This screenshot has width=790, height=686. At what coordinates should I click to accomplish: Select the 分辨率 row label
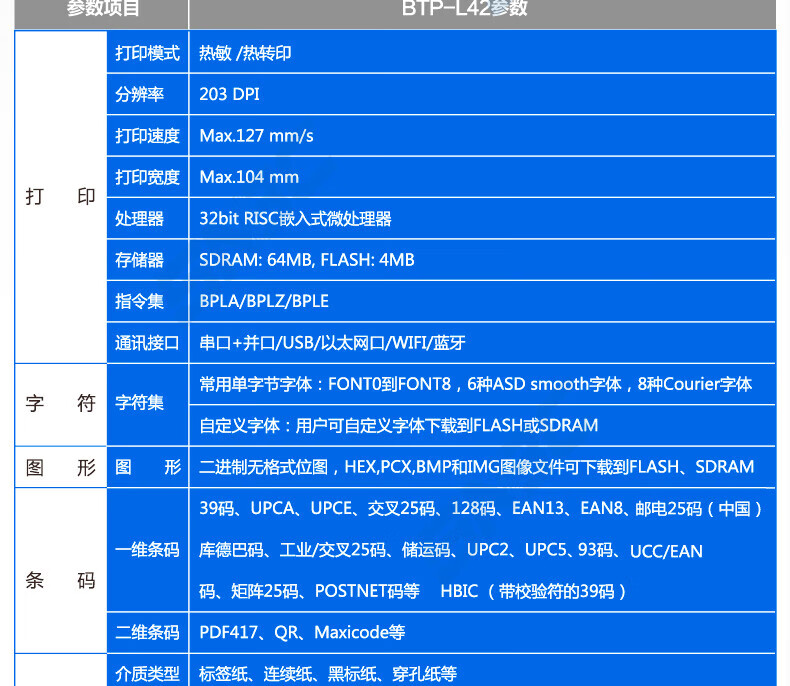pyautogui.click(x=140, y=94)
